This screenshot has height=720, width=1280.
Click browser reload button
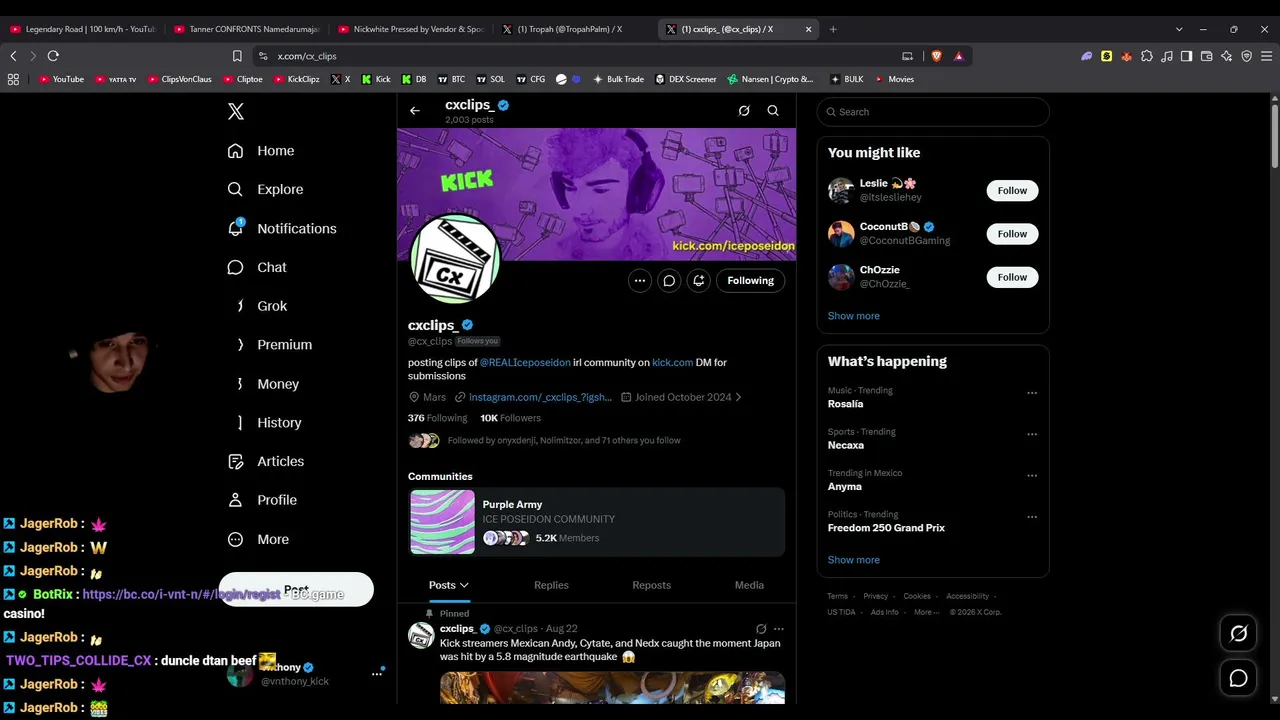click(53, 56)
